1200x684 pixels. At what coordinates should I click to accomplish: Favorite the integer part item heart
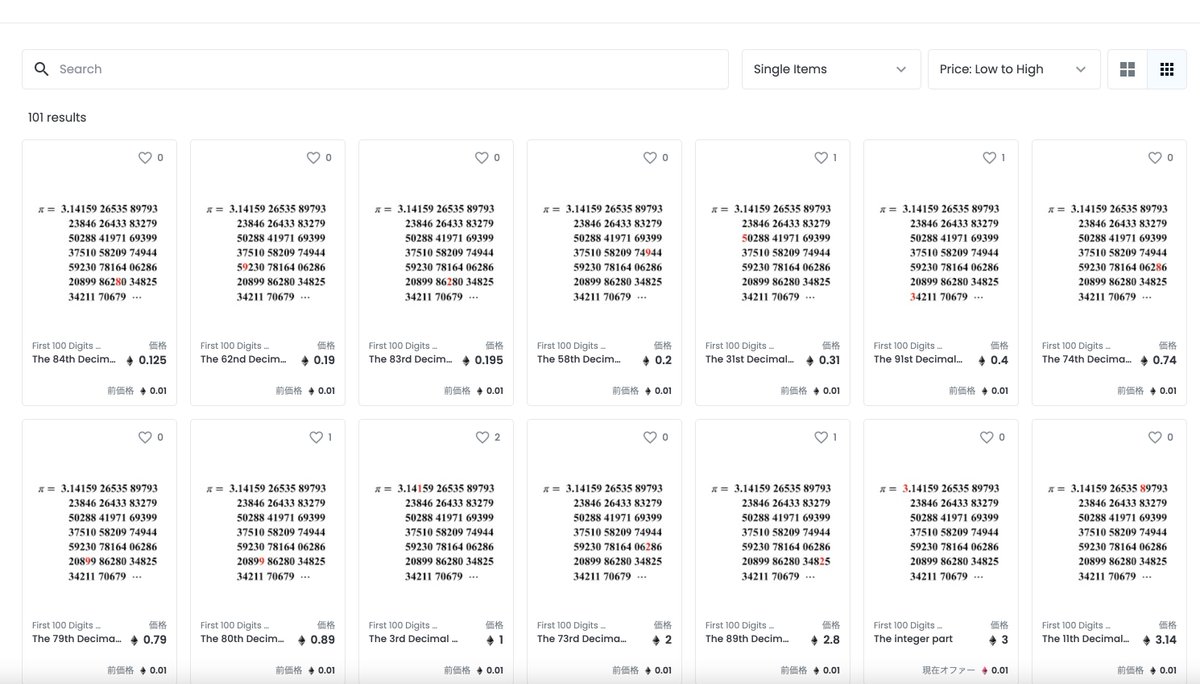pos(987,437)
